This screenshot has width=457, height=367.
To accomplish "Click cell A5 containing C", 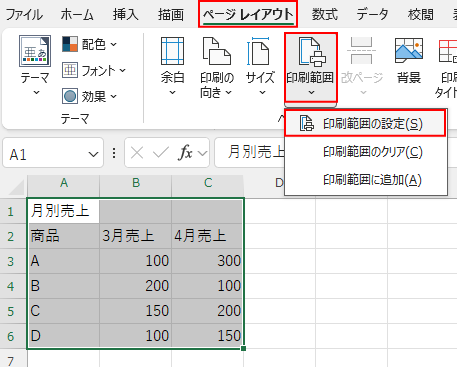I will 63,311.
